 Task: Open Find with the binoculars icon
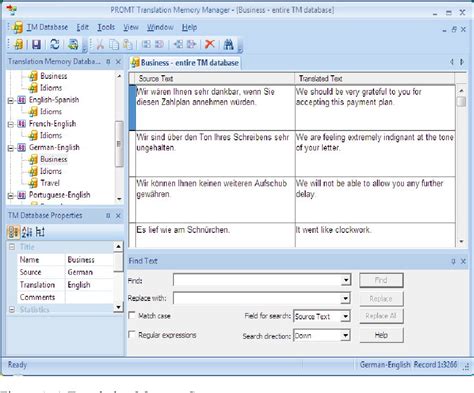229,44
